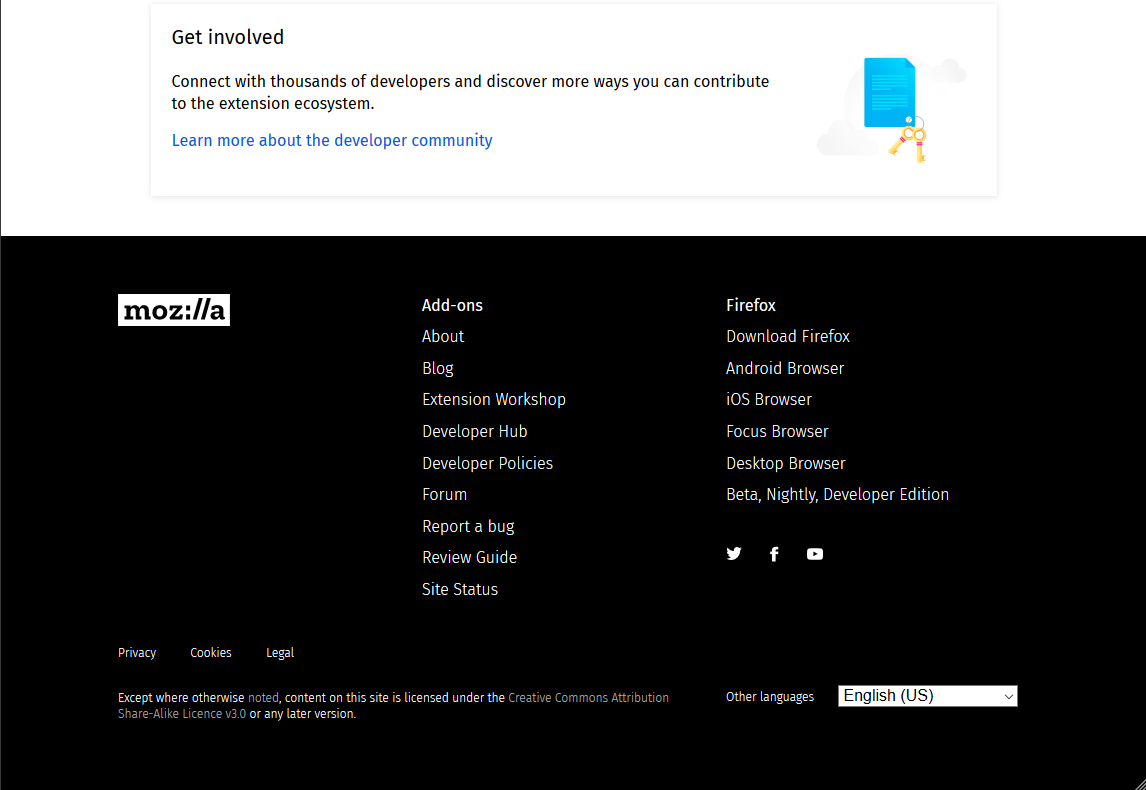The image size is (1146, 790).
Task: Click the mozilla logo in the footer
Action: (x=173, y=309)
